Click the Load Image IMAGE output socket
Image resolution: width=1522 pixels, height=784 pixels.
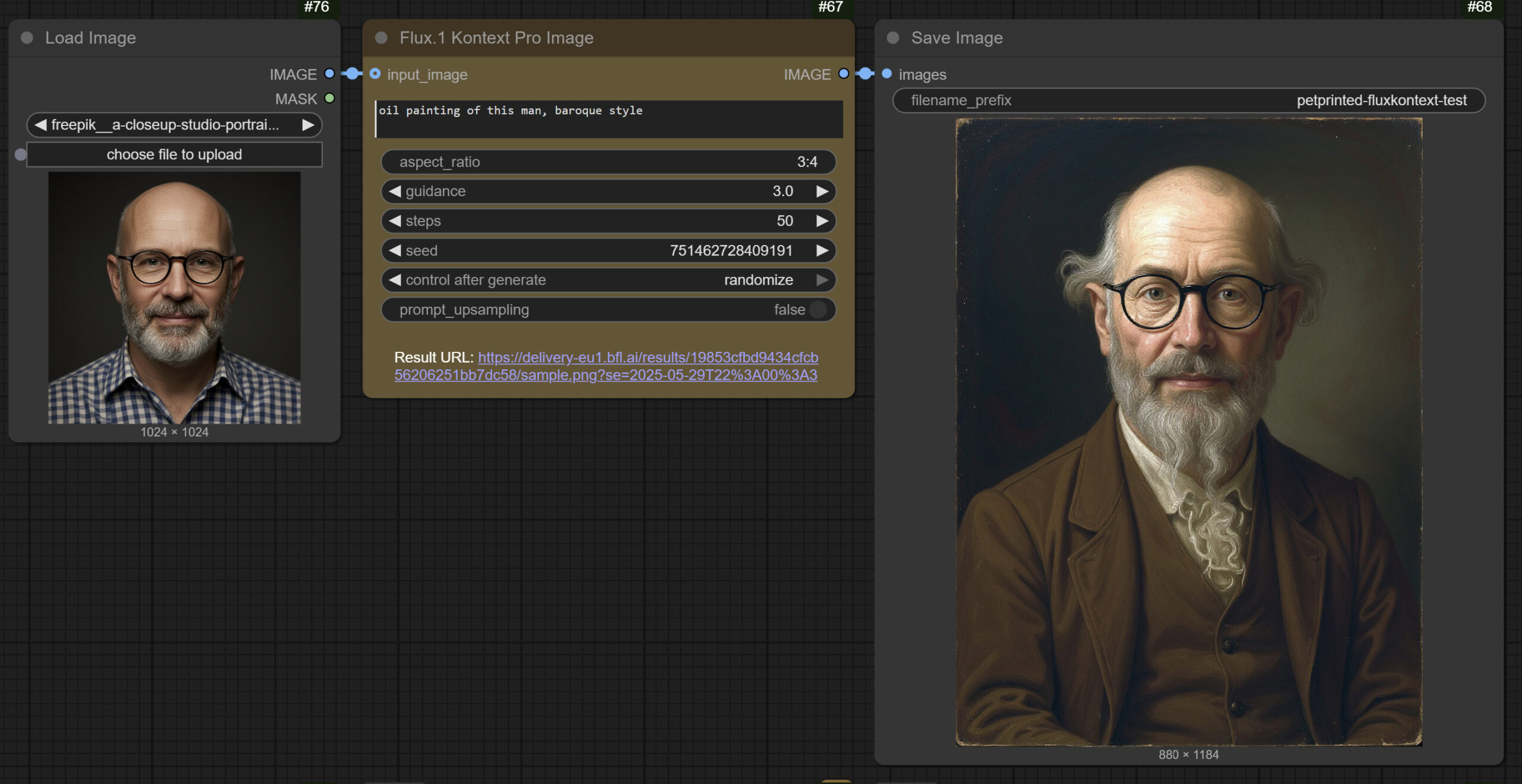[329, 74]
